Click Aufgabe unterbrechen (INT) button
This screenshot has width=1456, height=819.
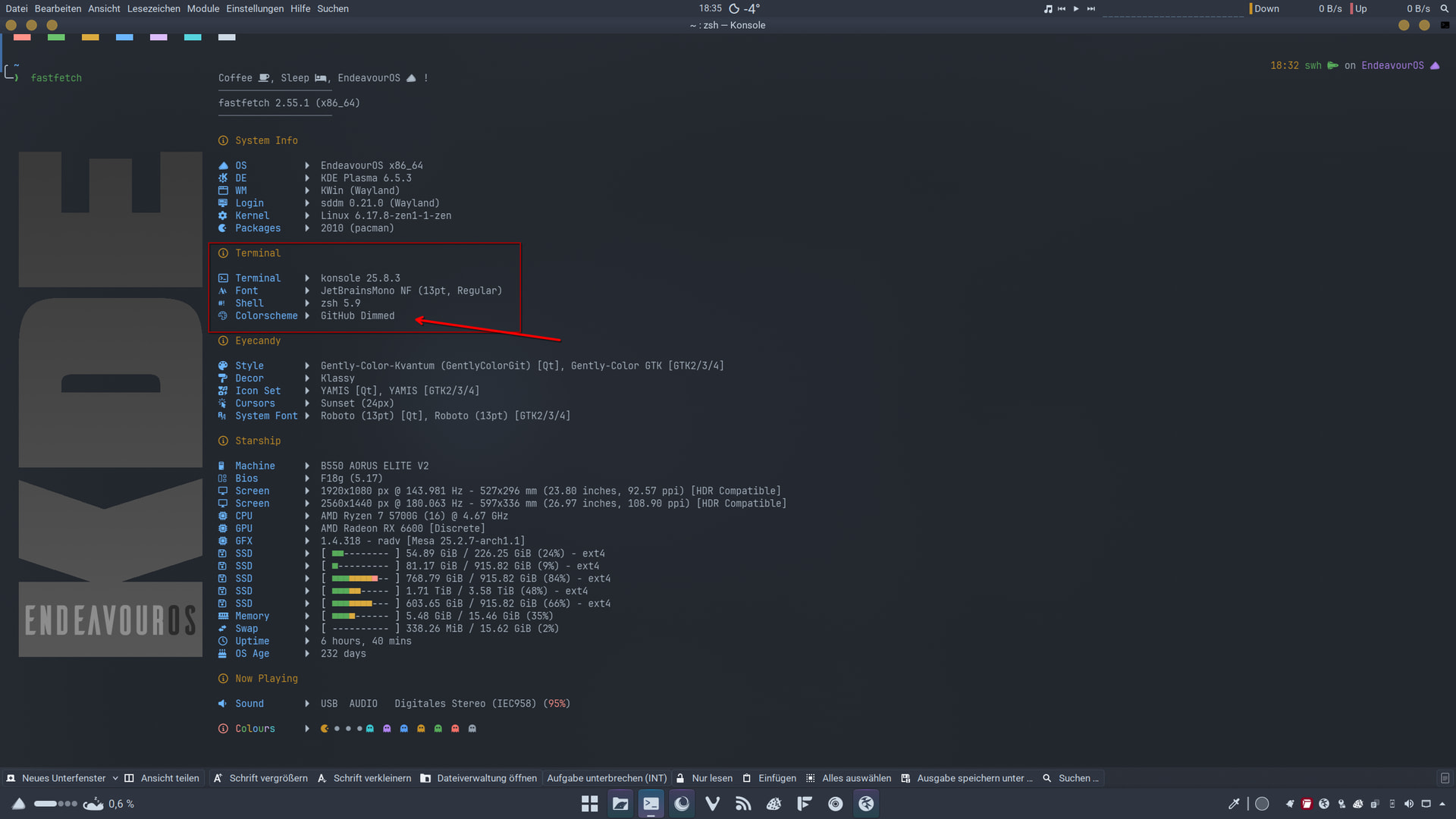[607, 778]
